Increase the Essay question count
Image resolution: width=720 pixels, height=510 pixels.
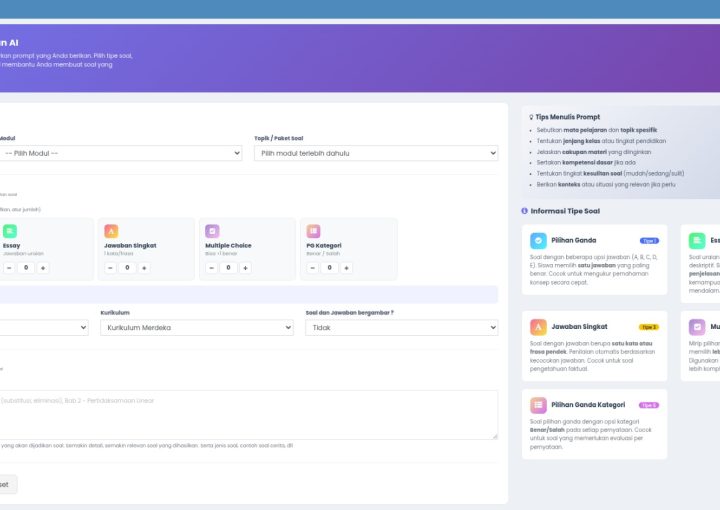43,268
